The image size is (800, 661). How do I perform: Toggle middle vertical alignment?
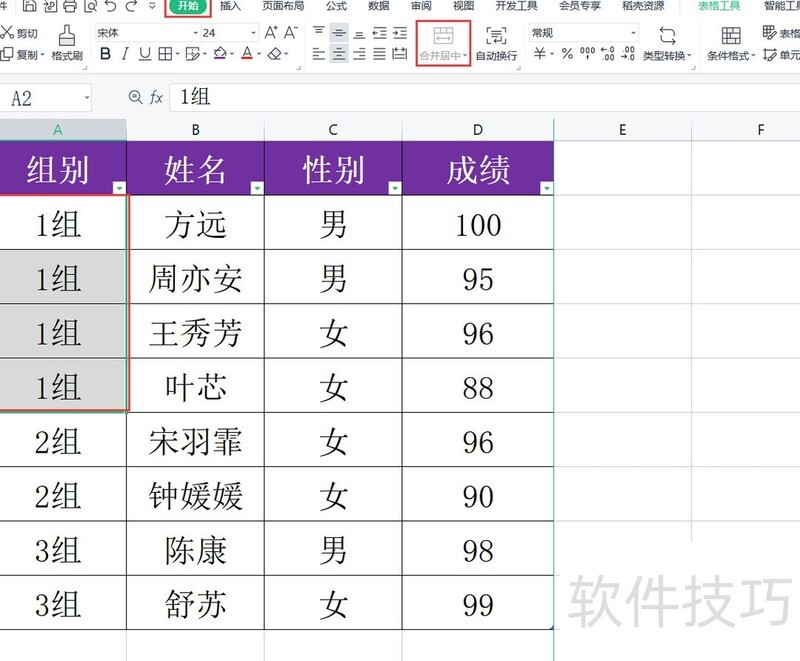[339, 33]
